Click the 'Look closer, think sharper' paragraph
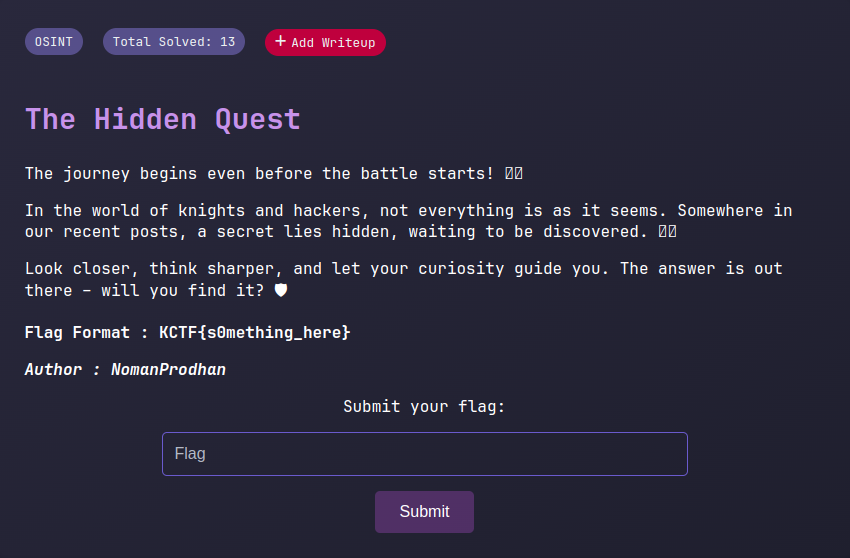The image size is (850, 558). pos(404,279)
